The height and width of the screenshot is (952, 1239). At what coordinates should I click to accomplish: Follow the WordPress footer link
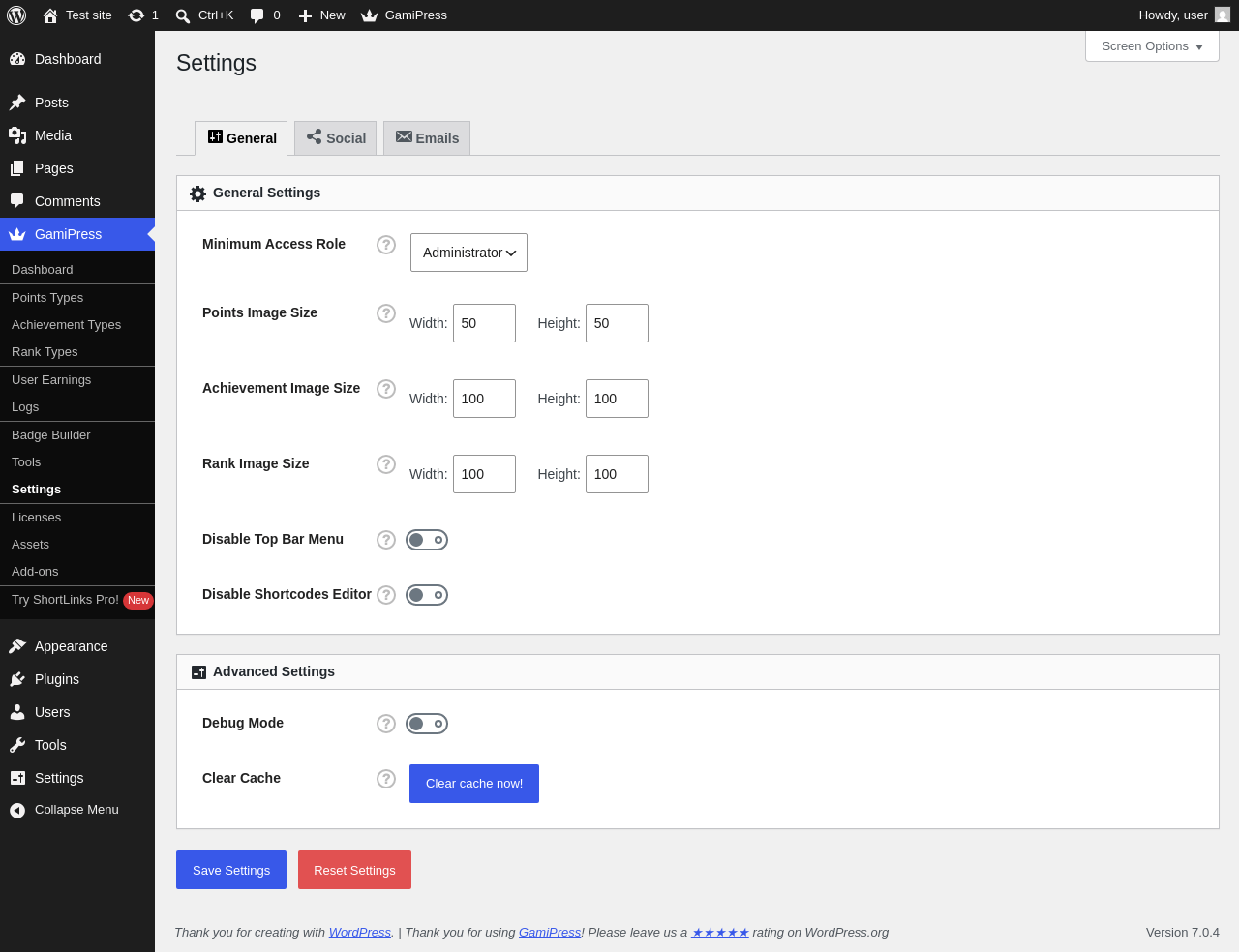pos(360,933)
